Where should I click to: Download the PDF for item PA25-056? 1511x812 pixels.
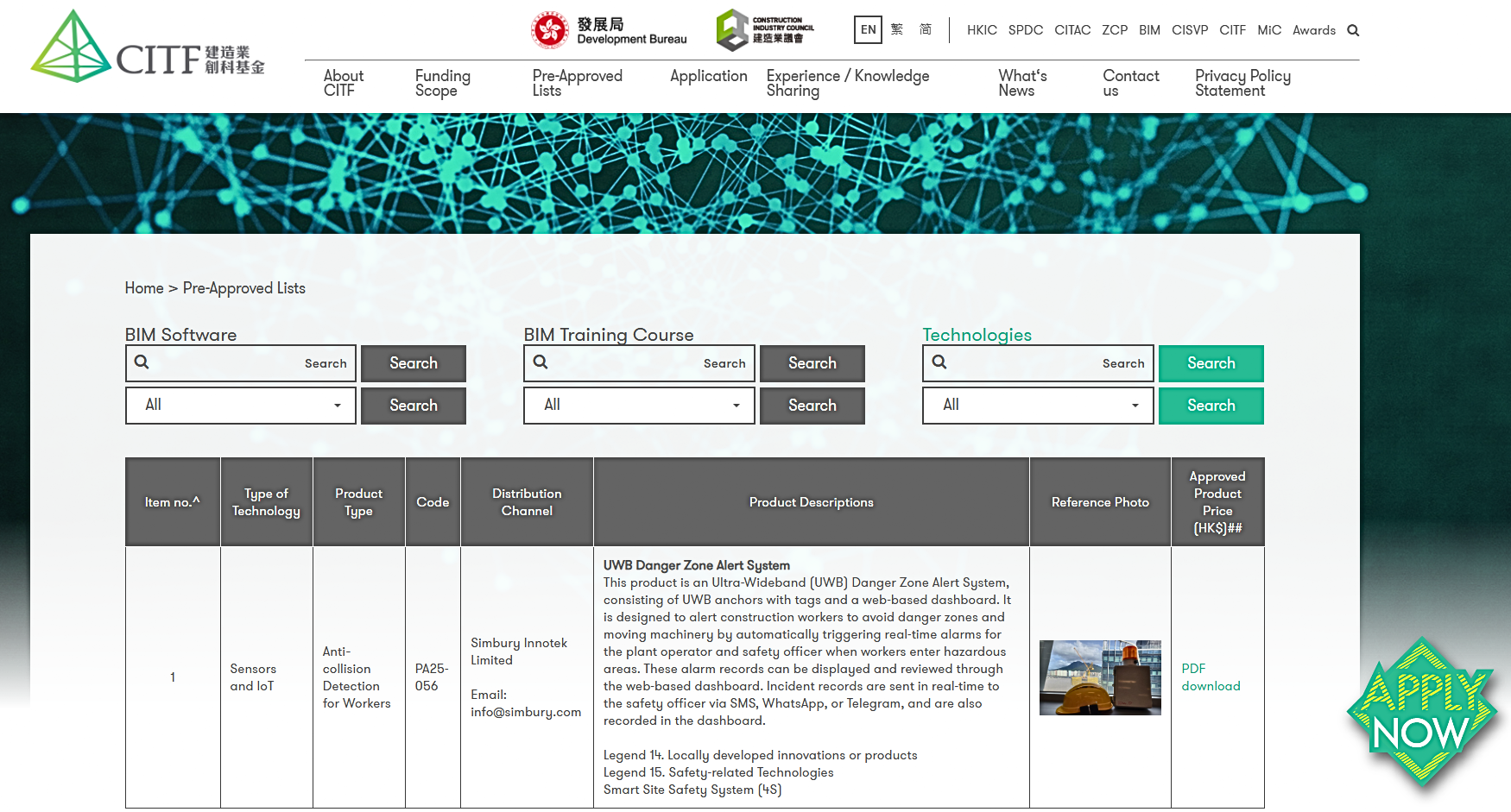1211,677
